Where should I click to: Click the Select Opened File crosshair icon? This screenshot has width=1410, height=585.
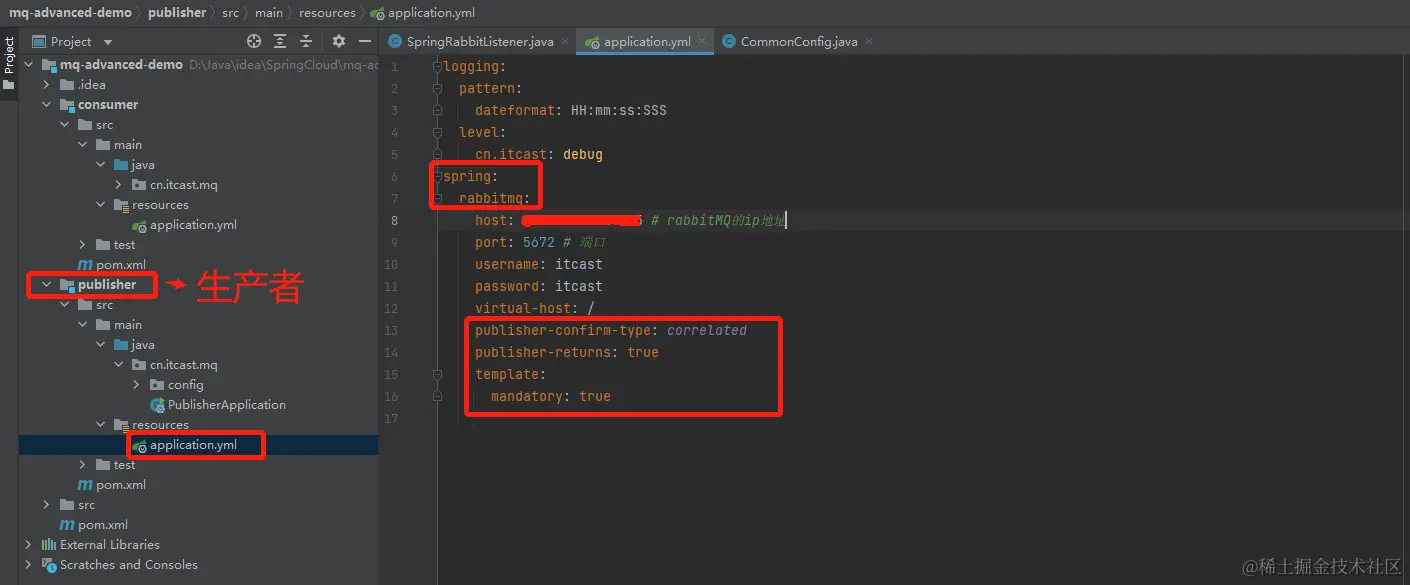254,41
